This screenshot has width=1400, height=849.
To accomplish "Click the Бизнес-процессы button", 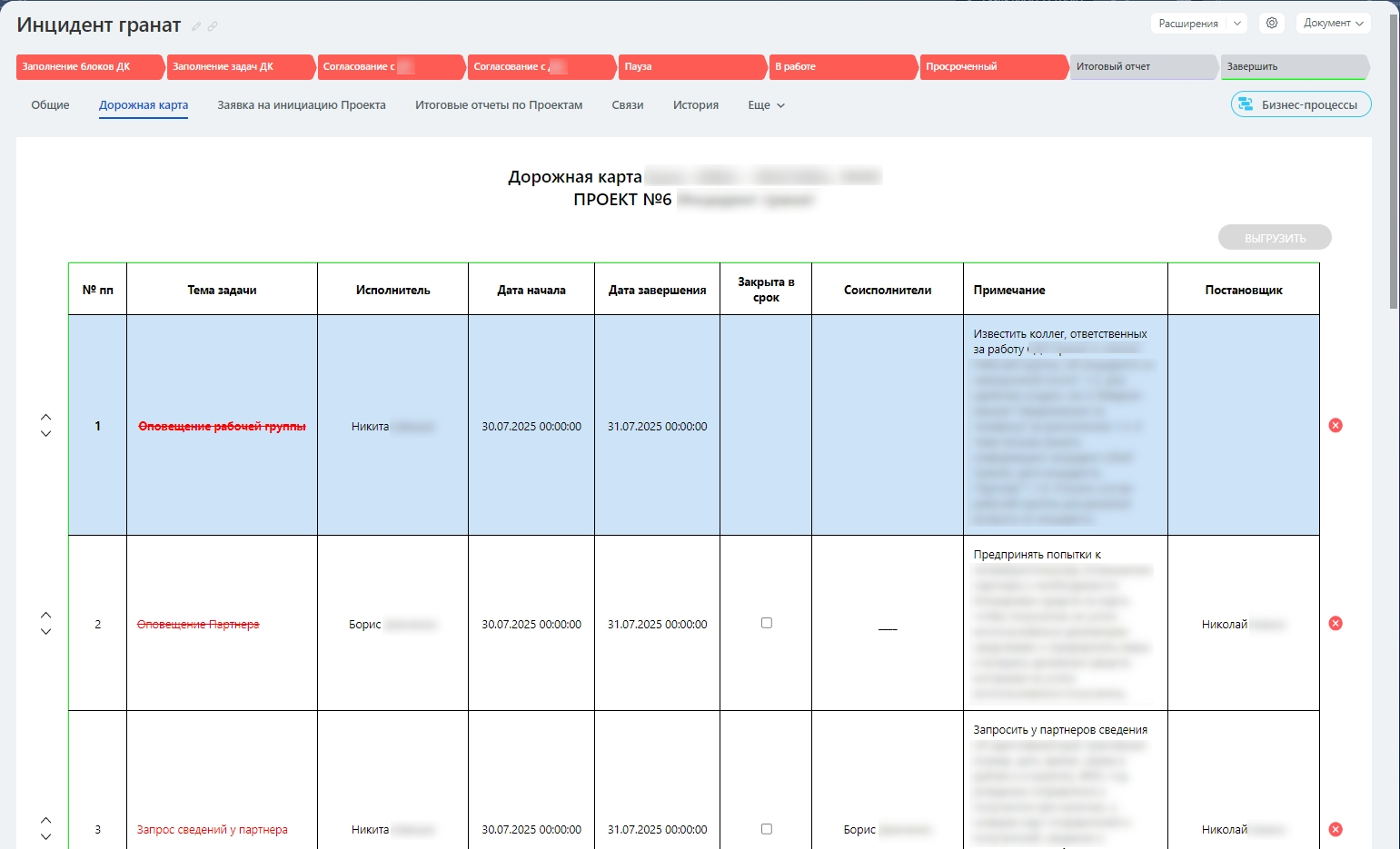I will click(x=1301, y=104).
